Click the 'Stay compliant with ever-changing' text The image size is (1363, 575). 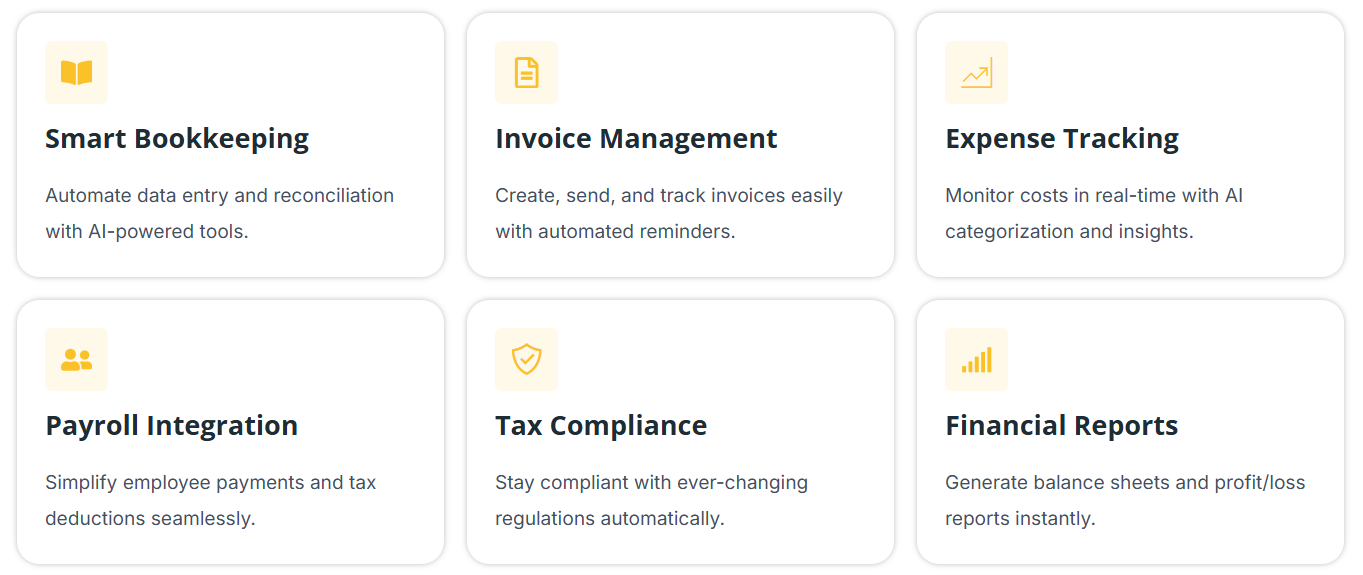(x=651, y=483)
